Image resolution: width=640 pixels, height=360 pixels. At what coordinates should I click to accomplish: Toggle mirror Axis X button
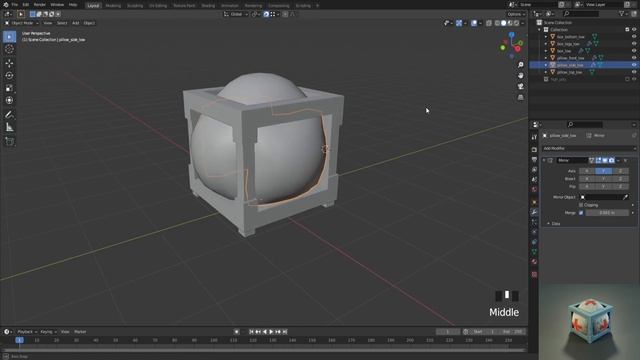(x=587, y=171)
